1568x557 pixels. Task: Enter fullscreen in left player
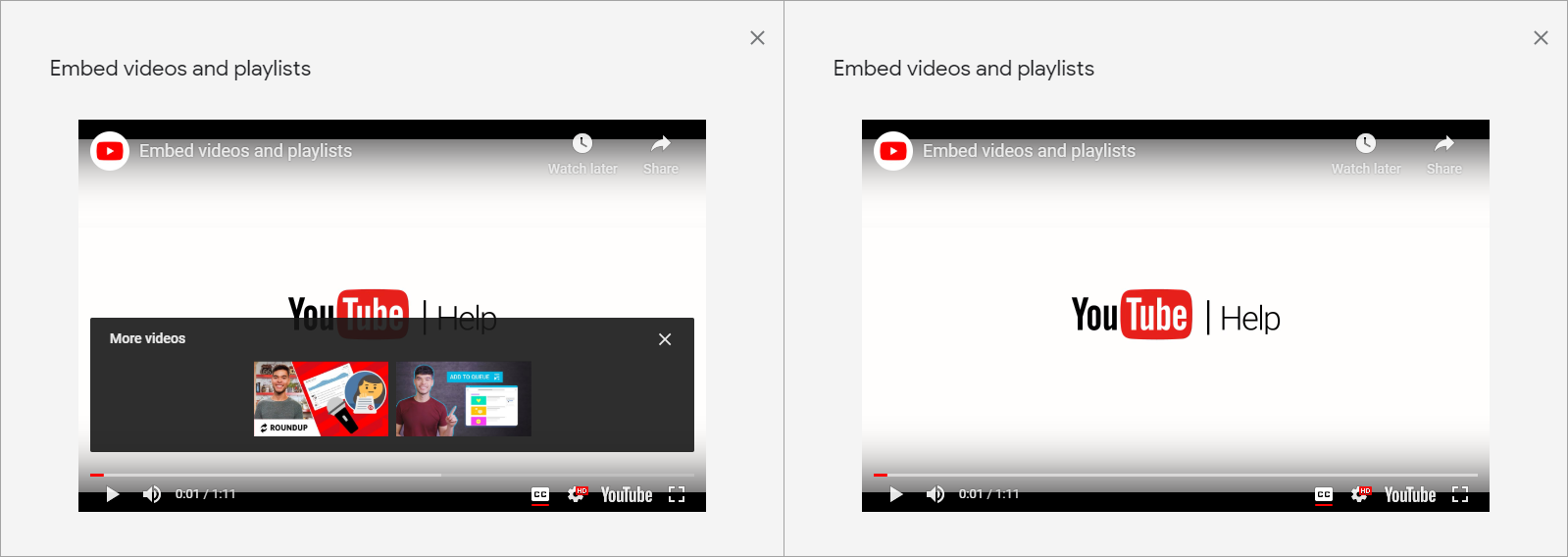tap(677, 494)
